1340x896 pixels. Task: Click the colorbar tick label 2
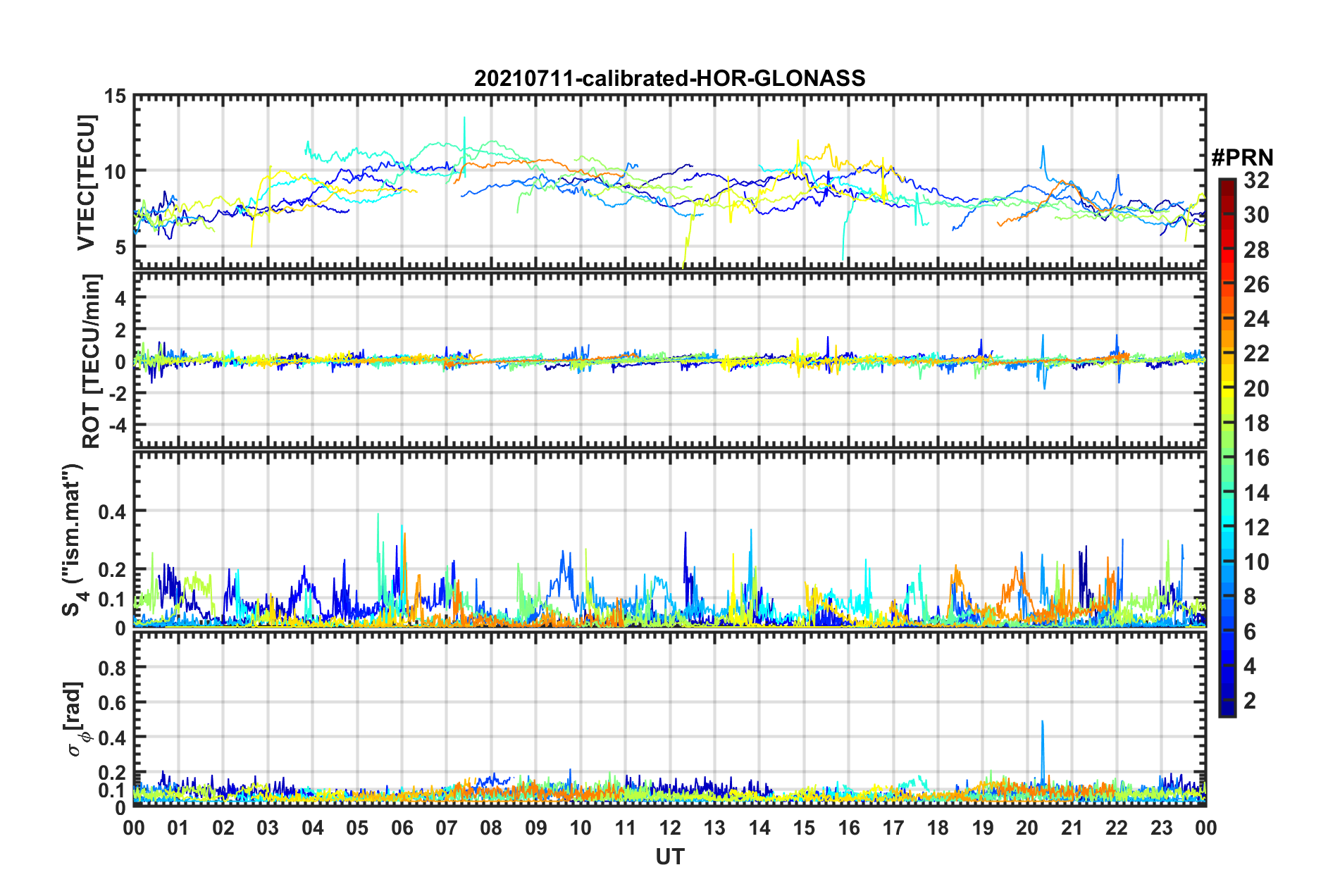click(x=1250, y=700)
